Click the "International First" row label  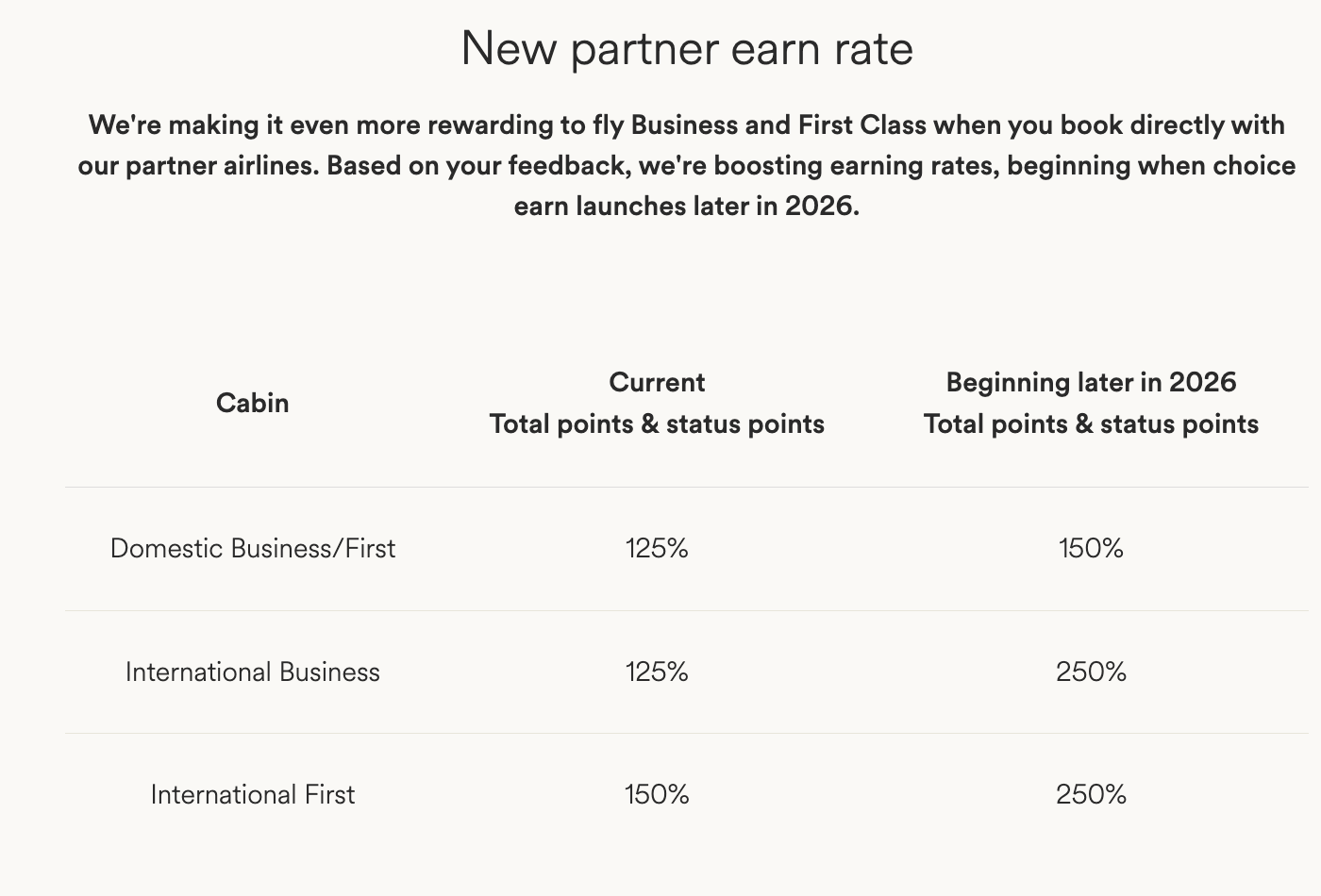click(x=252, y=794)
